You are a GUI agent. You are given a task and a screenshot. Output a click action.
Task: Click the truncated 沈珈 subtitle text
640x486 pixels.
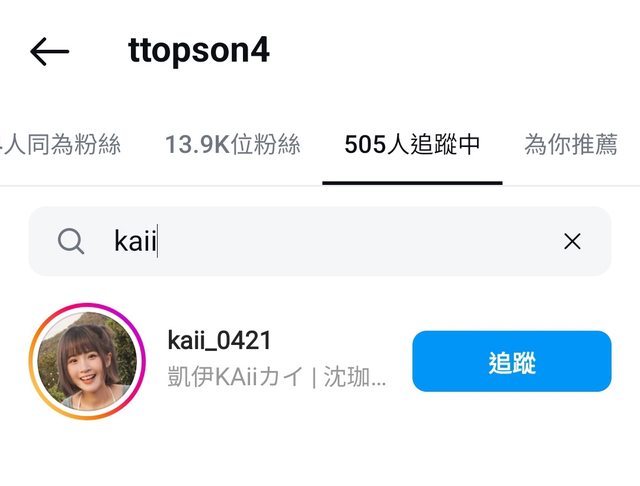point(355,376)
